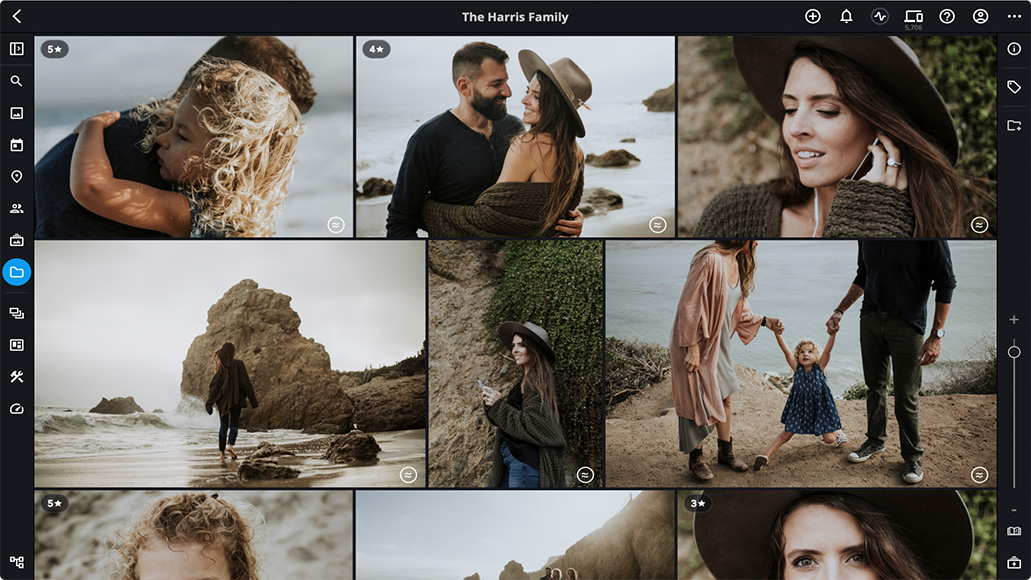
Task: Click the move-to-folder icon in right panel
Action: tap(1014, 125)
